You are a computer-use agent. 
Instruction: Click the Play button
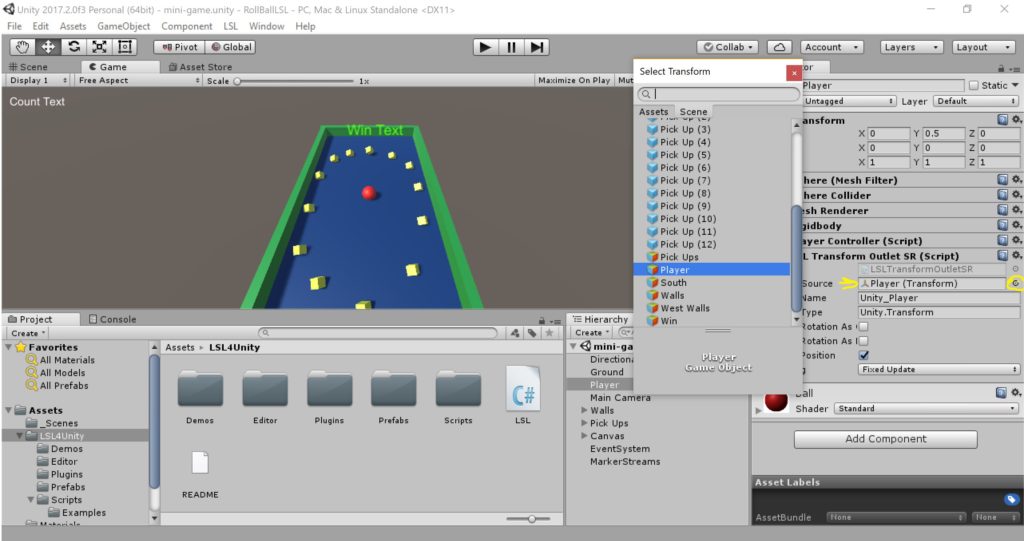point(485,47)
